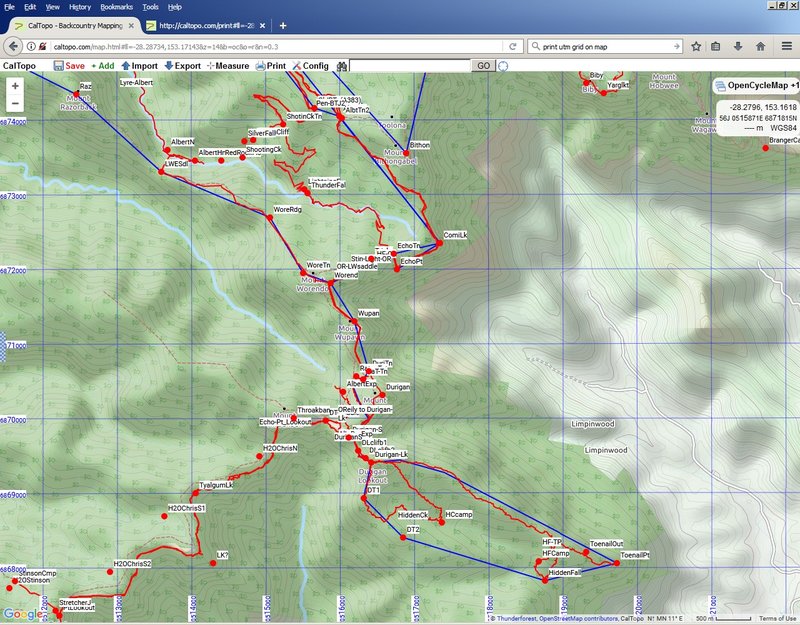Click Print in CalTopo toolbar
Viewport: 800px width, 625px height.
coord(271,66)
